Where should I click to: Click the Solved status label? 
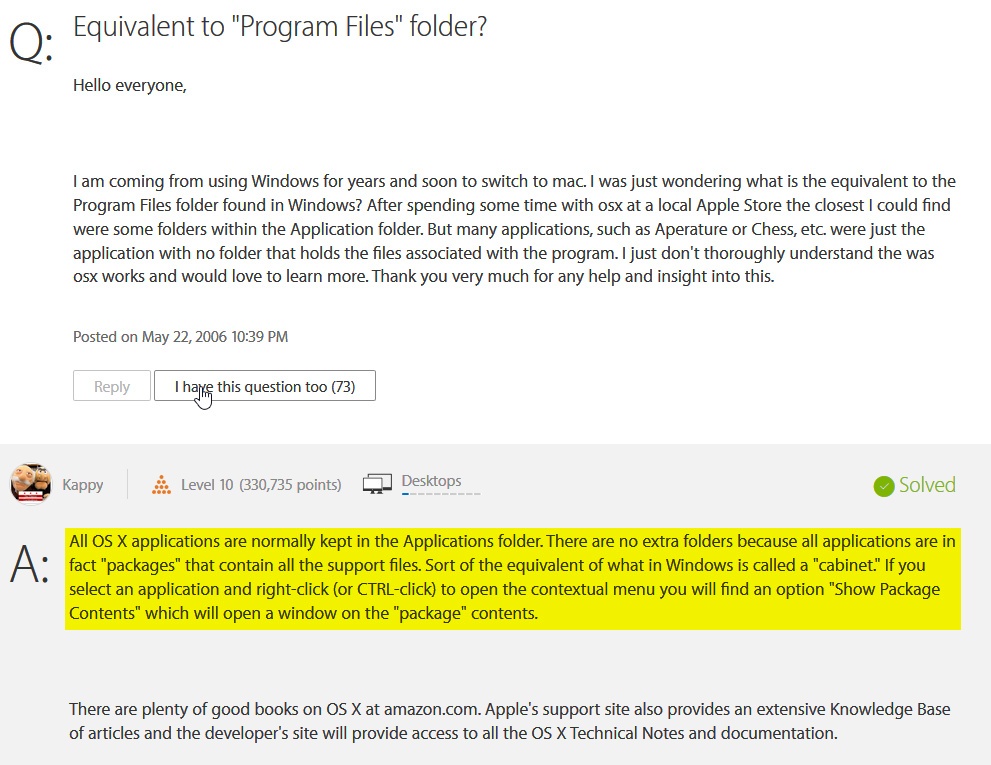(927, 485)
